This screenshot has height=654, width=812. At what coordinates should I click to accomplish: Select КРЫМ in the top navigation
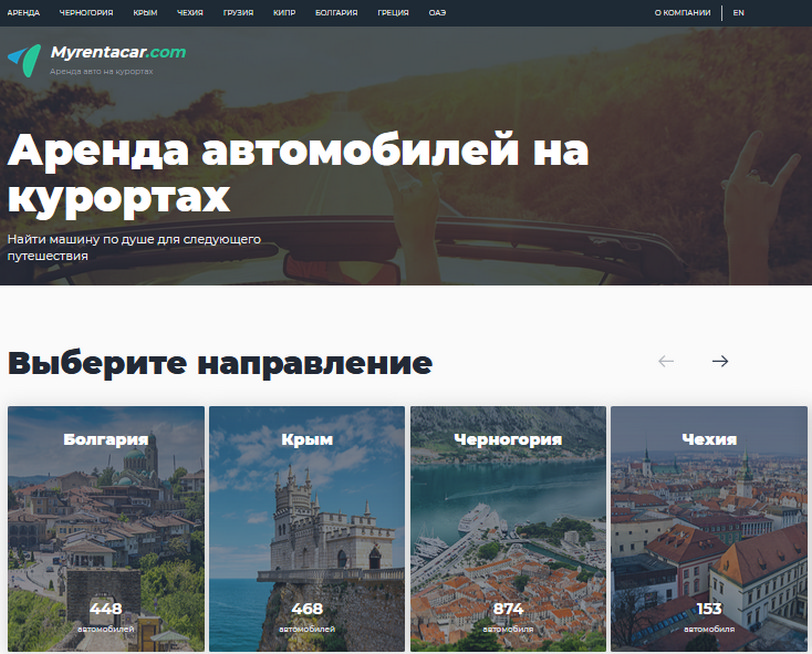145,13
